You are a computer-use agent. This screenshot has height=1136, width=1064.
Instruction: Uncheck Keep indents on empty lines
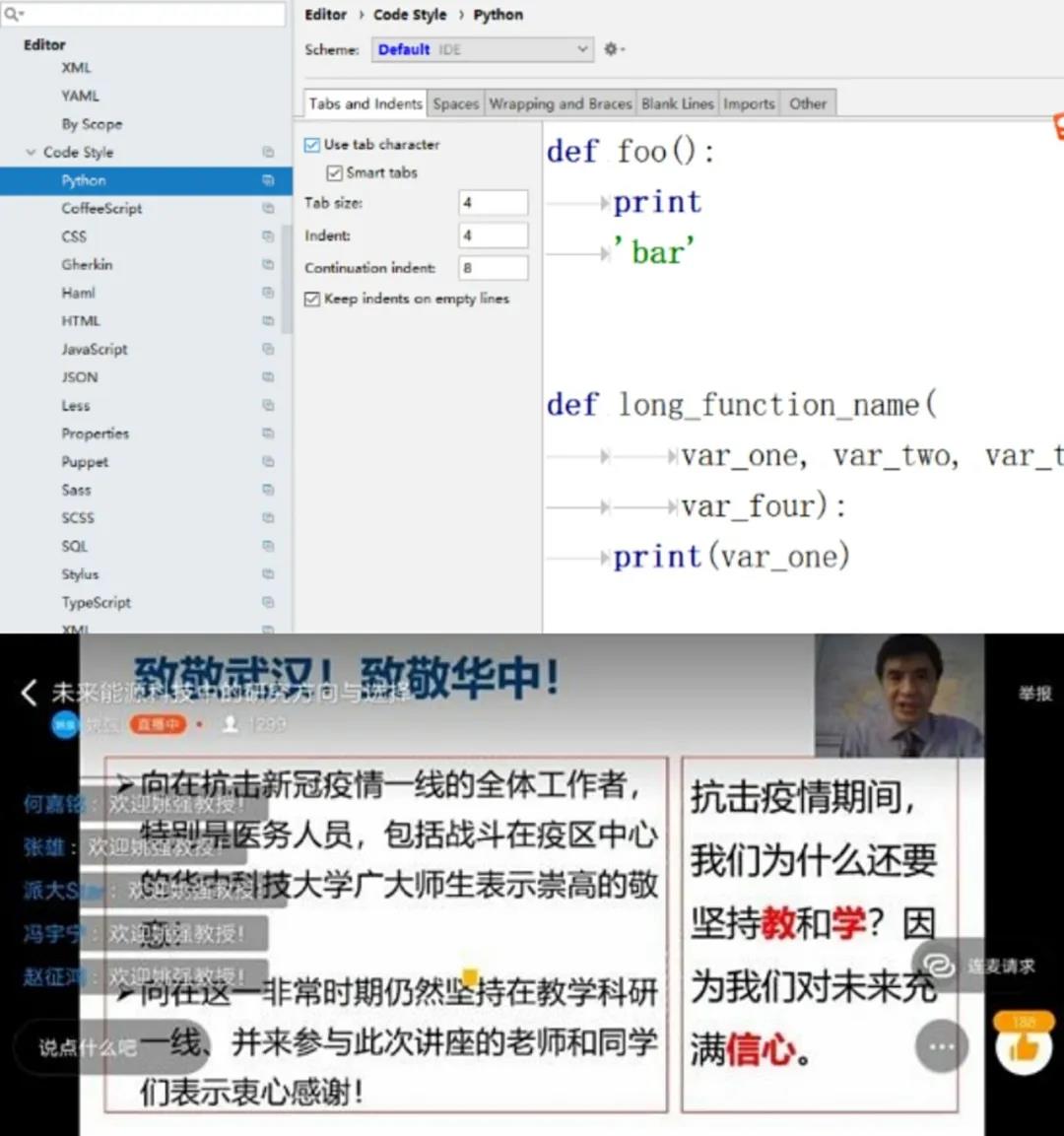tap(312, 299)
